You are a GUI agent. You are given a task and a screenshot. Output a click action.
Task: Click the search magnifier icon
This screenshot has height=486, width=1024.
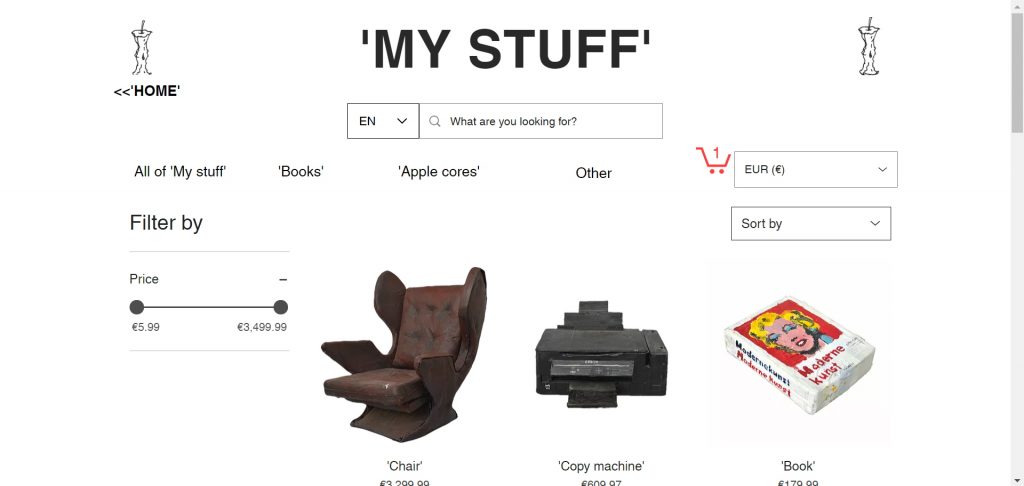point(434,121)
